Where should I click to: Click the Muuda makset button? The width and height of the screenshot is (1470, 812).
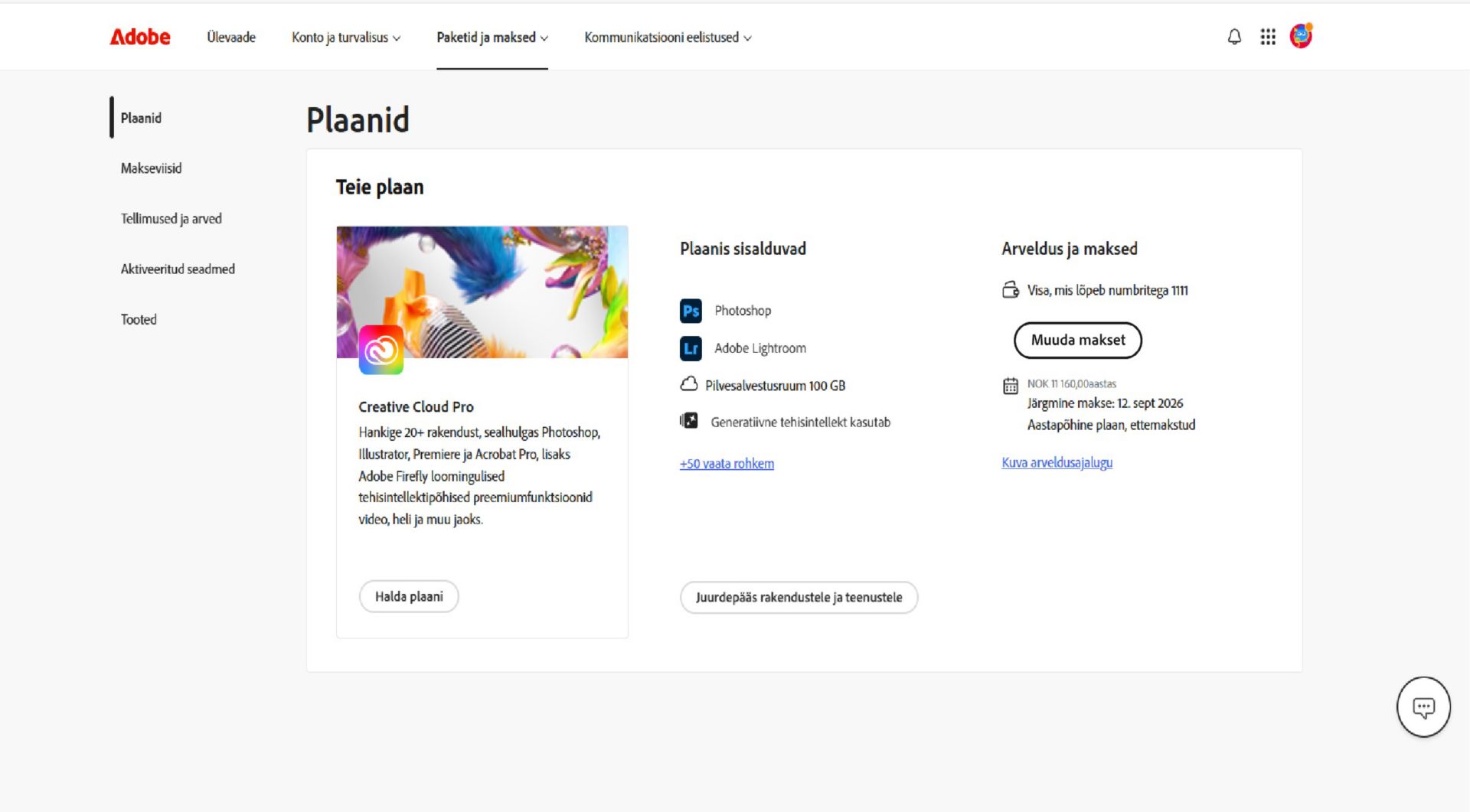point(1077,340)
